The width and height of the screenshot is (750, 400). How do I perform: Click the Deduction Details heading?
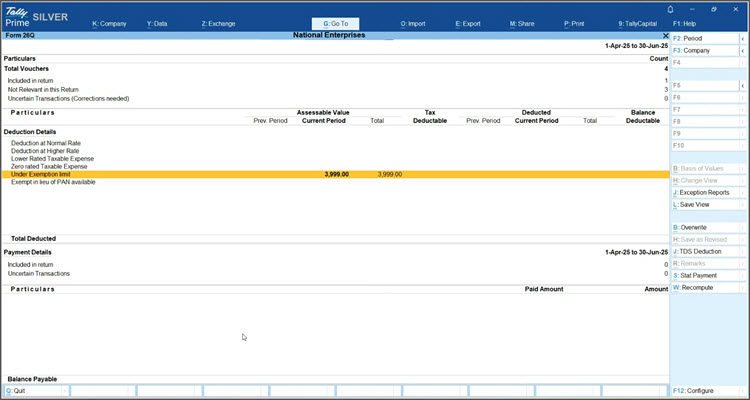30,132
